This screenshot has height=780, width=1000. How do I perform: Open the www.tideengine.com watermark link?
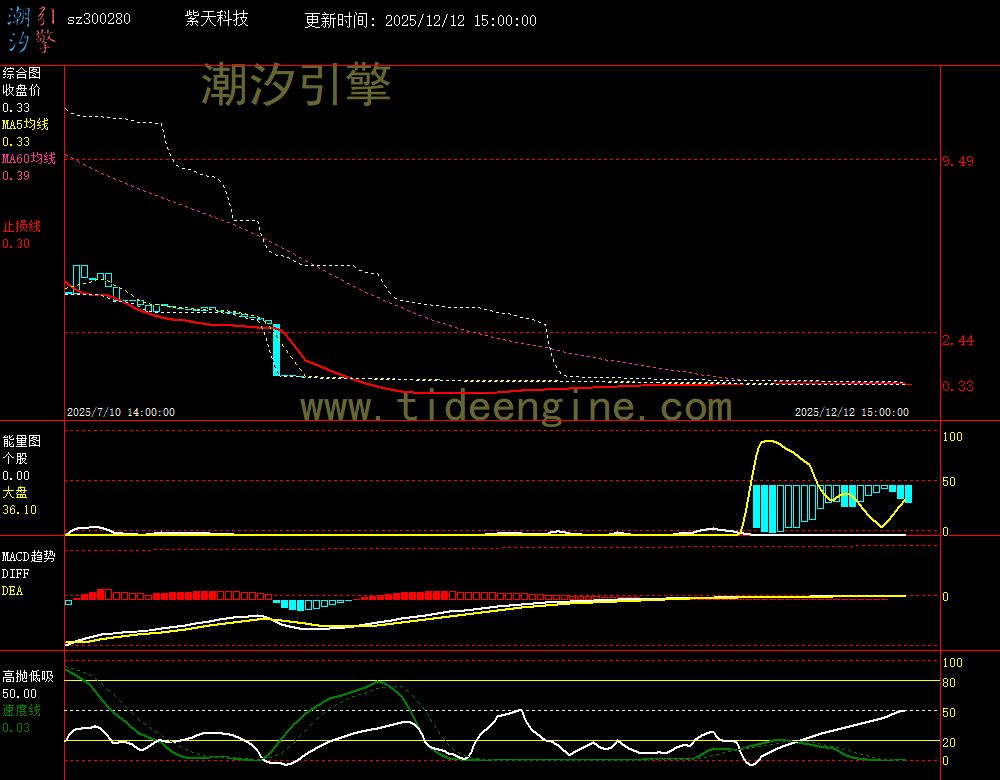(516, 407)
